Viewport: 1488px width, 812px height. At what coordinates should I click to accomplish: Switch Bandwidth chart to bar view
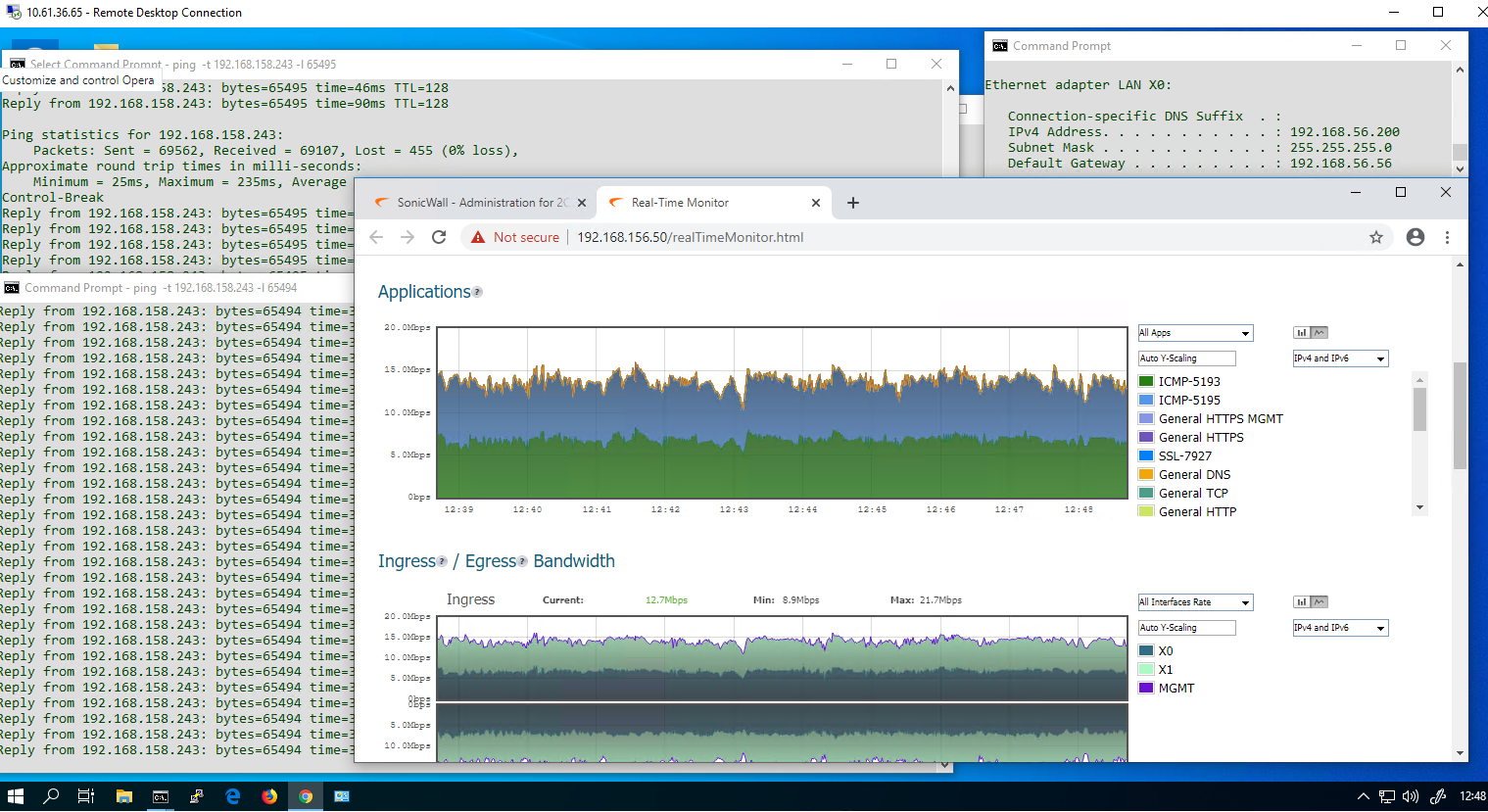coord(1302,602)
